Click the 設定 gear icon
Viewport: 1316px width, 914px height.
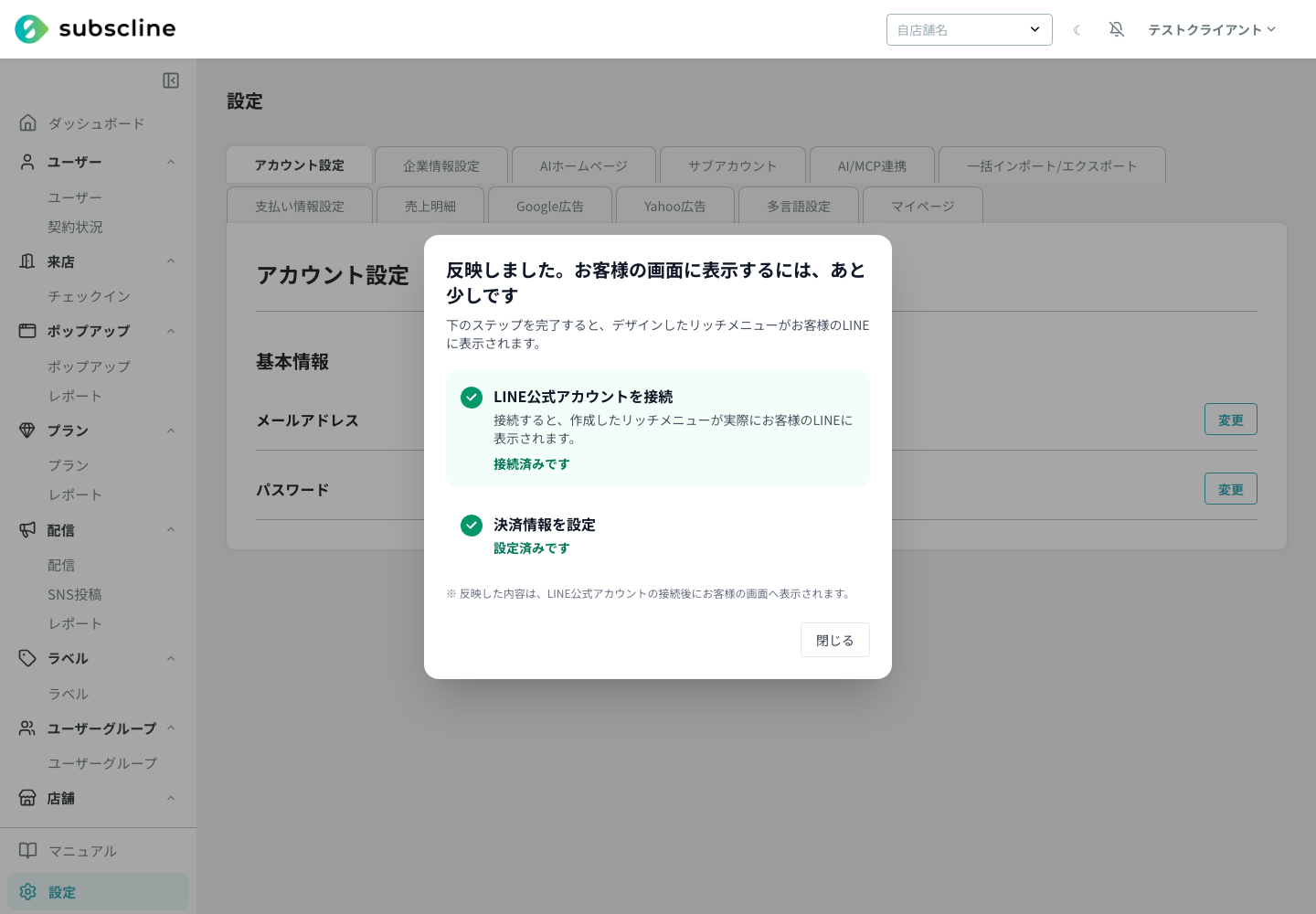(x=27, y=892)
